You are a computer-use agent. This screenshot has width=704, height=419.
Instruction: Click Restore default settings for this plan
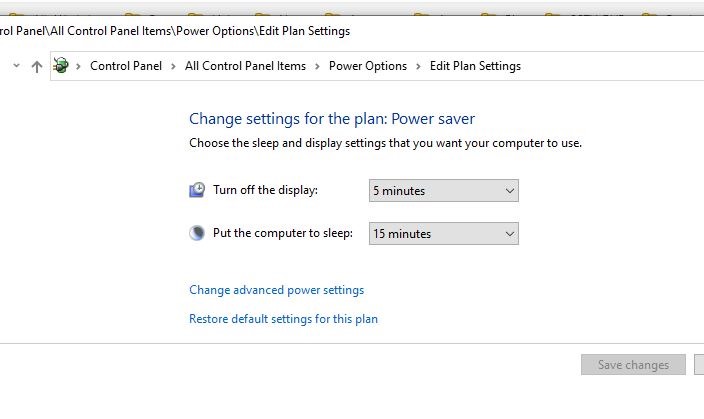283,319
